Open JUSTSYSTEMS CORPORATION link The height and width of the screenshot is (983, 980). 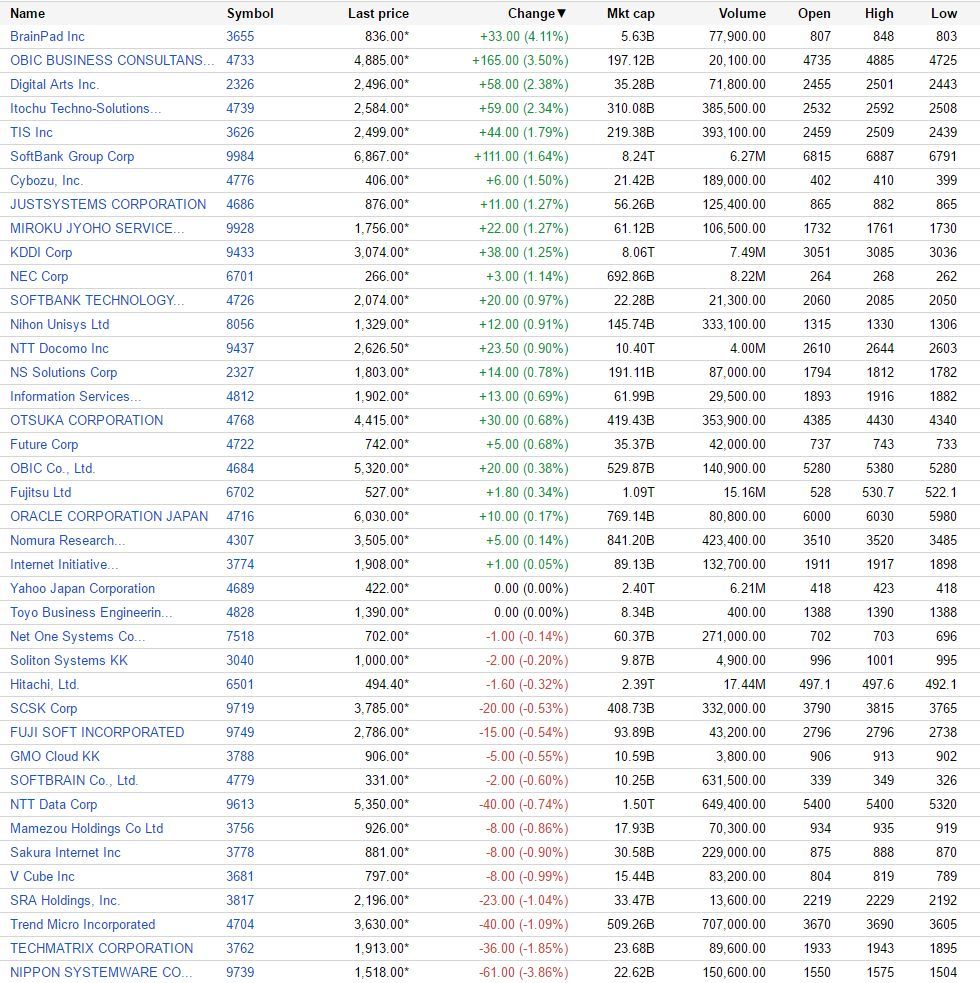click(x=108, y=204)
